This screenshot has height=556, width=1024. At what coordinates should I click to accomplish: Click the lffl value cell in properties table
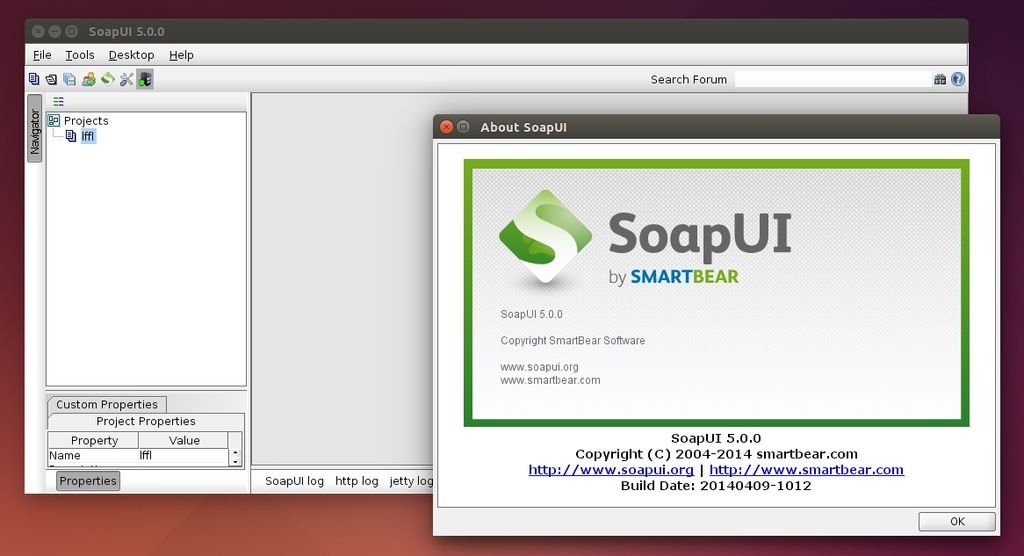(184, 455)
